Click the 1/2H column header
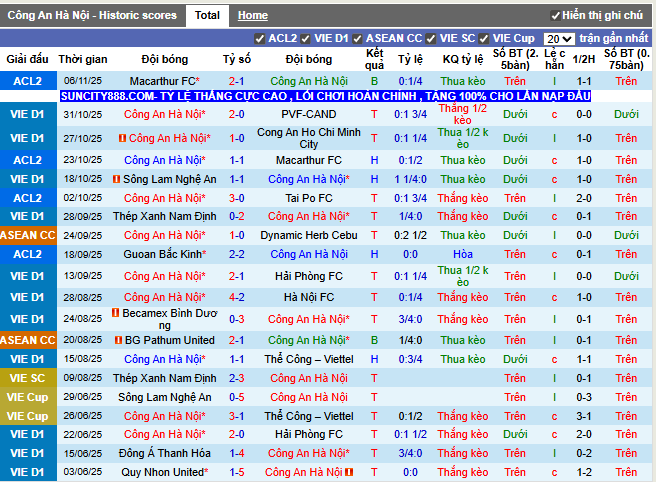 pyautogui.click(x=584, y=59)
